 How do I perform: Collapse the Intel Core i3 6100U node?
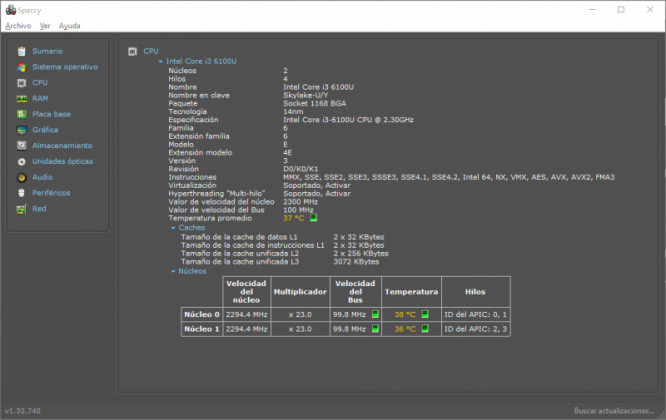coord(161,62)
